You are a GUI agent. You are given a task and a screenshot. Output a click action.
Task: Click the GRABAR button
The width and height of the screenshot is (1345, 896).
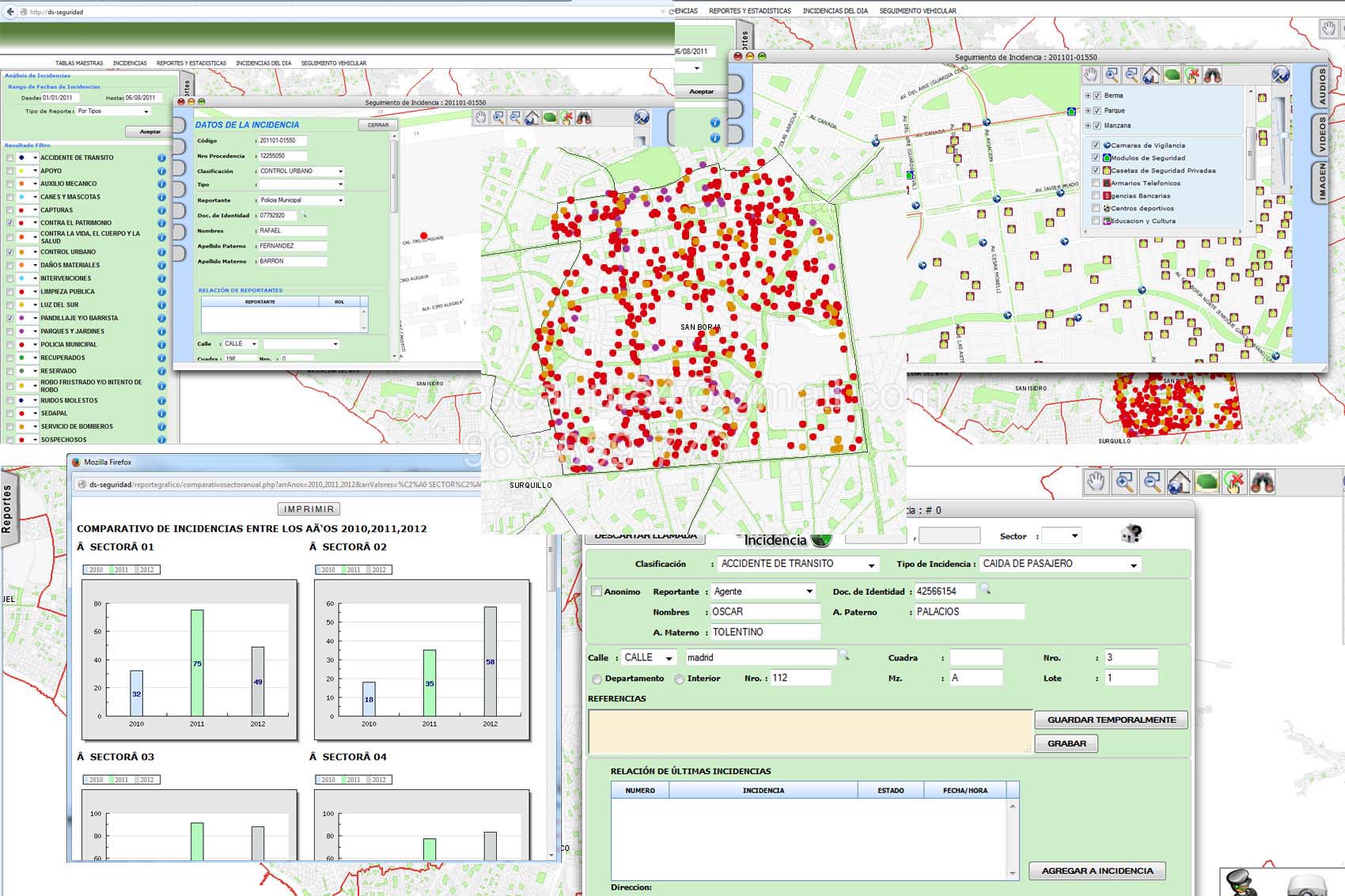tap(1067, 743)
